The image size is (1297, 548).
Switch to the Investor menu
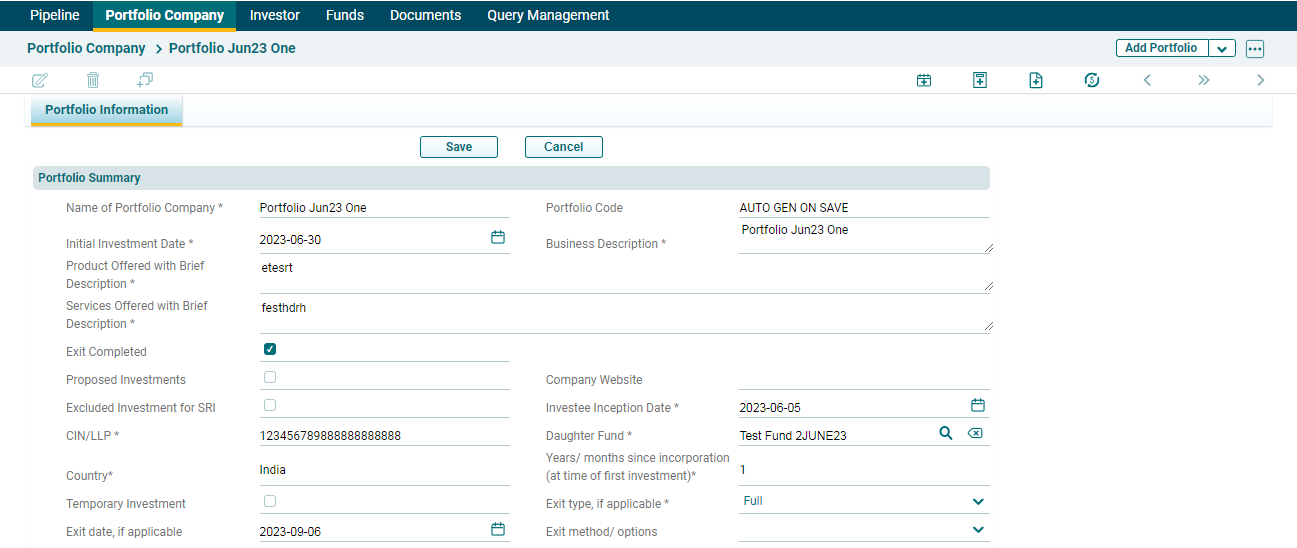click(x=275, y=15)
